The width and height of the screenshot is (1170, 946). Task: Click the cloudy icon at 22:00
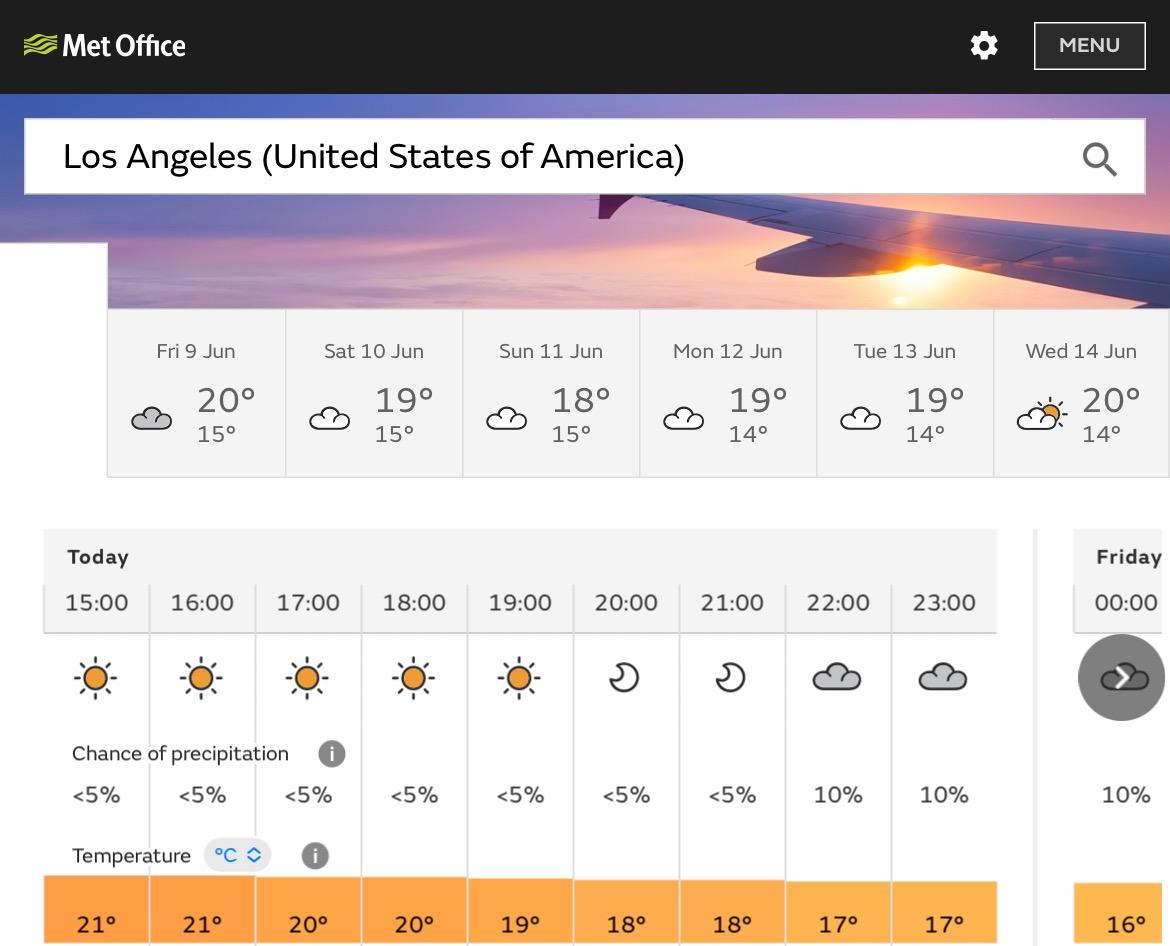837,679
